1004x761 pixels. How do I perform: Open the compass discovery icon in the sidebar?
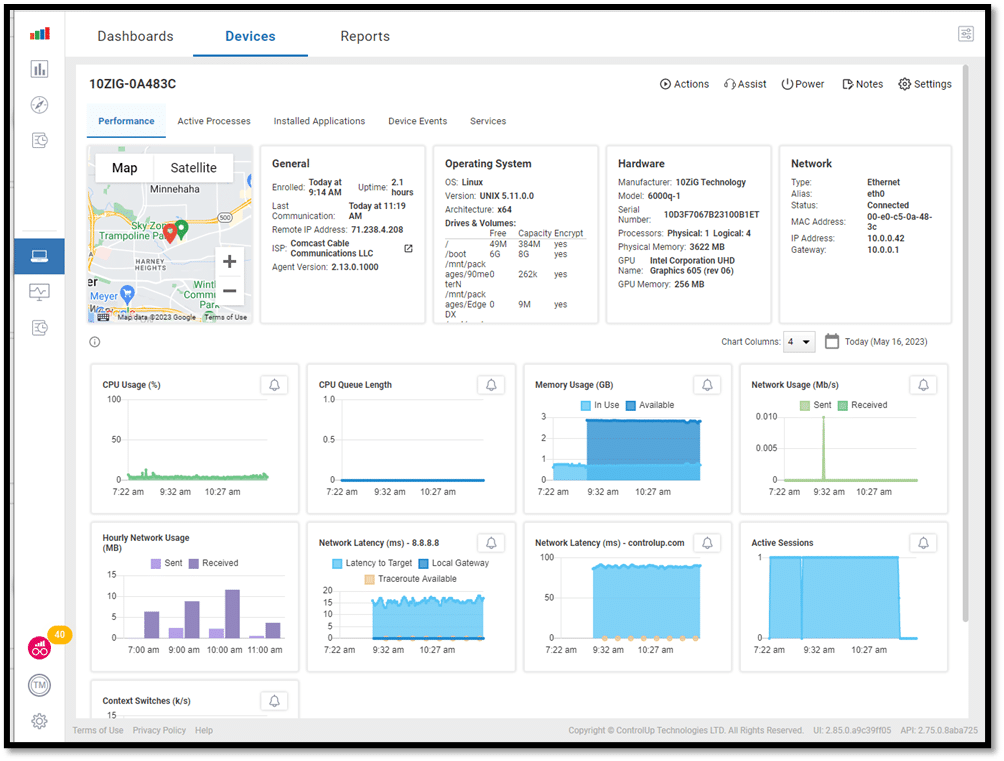pos(40,104)
